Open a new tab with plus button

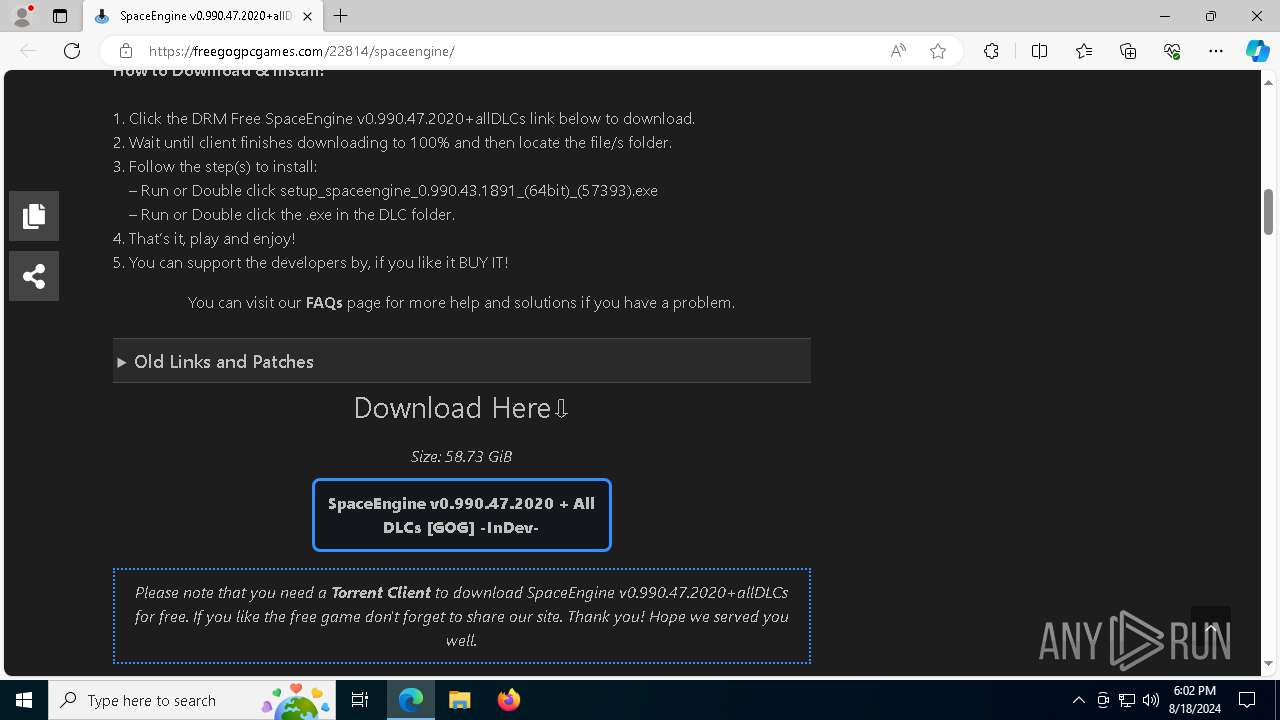click(x=341, y=16)
